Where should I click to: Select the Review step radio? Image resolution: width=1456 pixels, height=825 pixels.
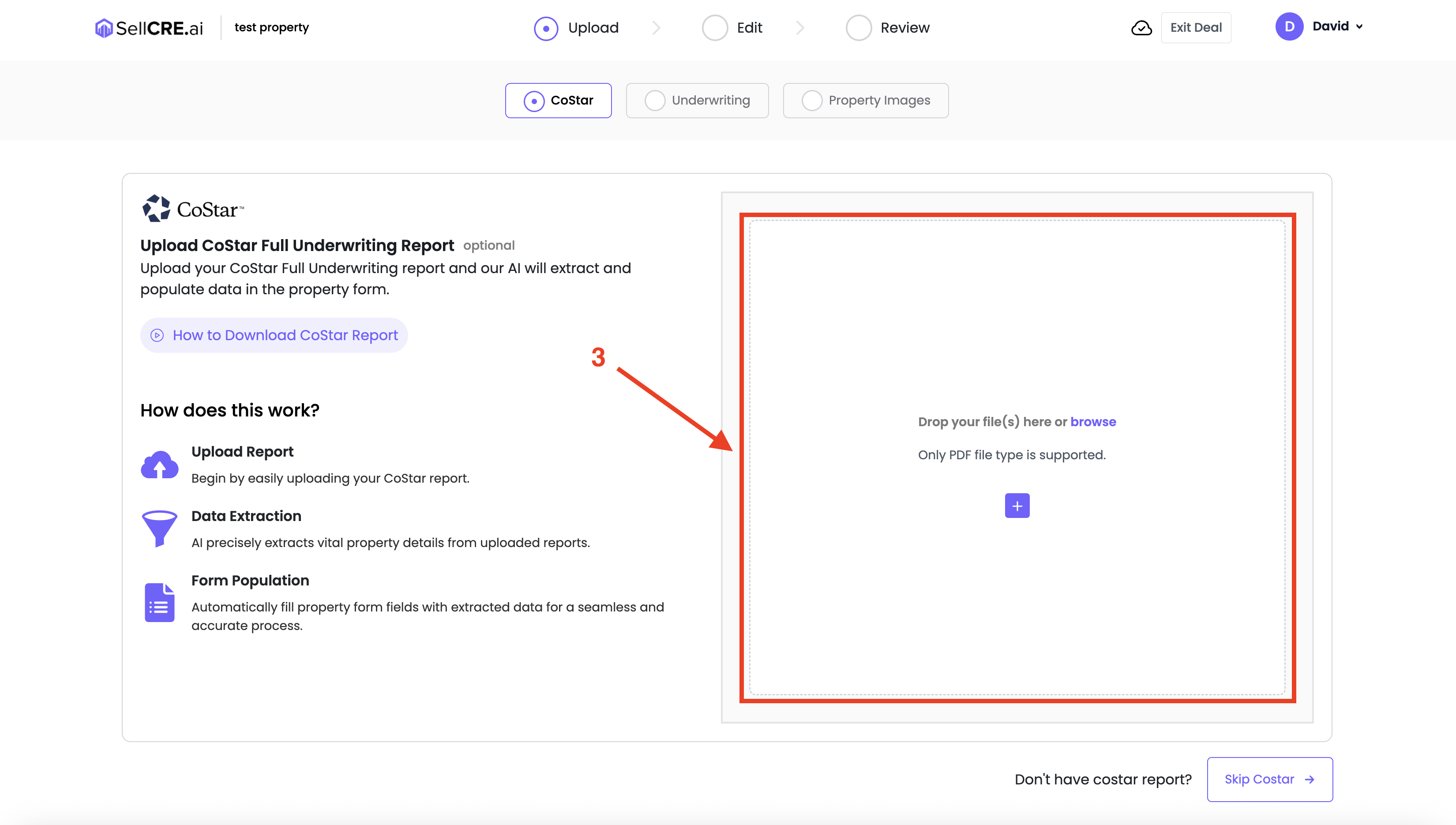click(x=858, y=28)
